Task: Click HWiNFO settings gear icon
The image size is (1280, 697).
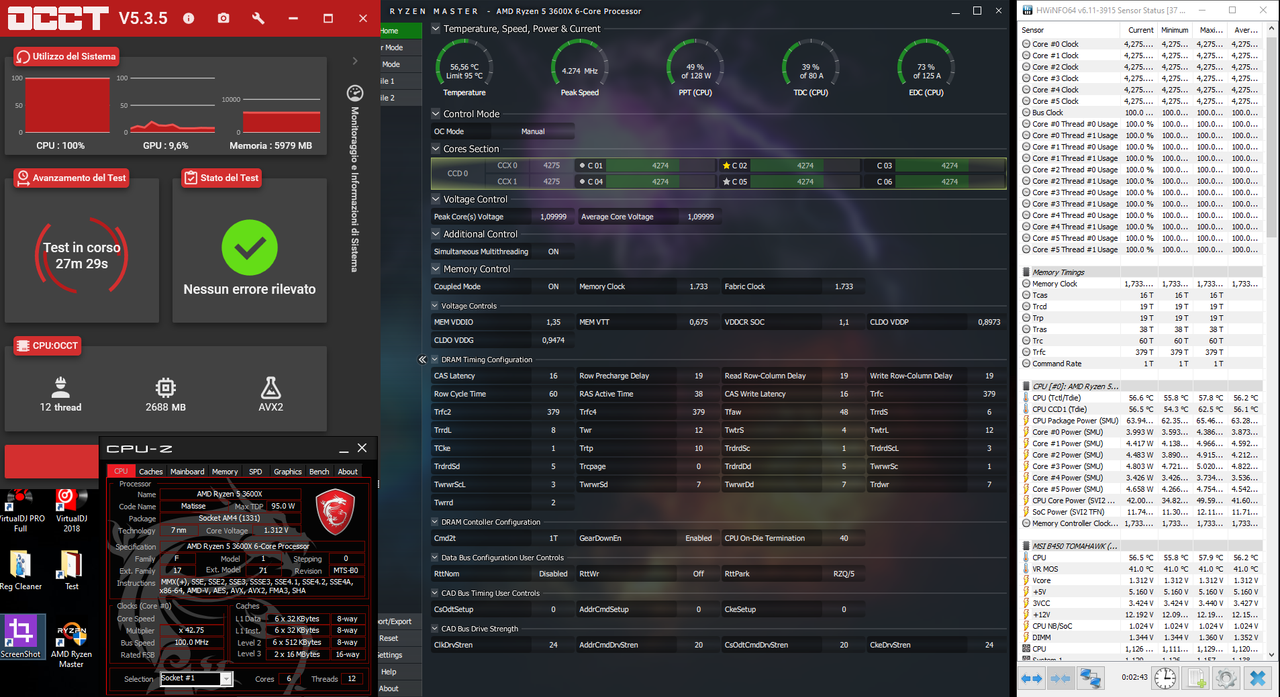Action: (x=1226, y=678)
